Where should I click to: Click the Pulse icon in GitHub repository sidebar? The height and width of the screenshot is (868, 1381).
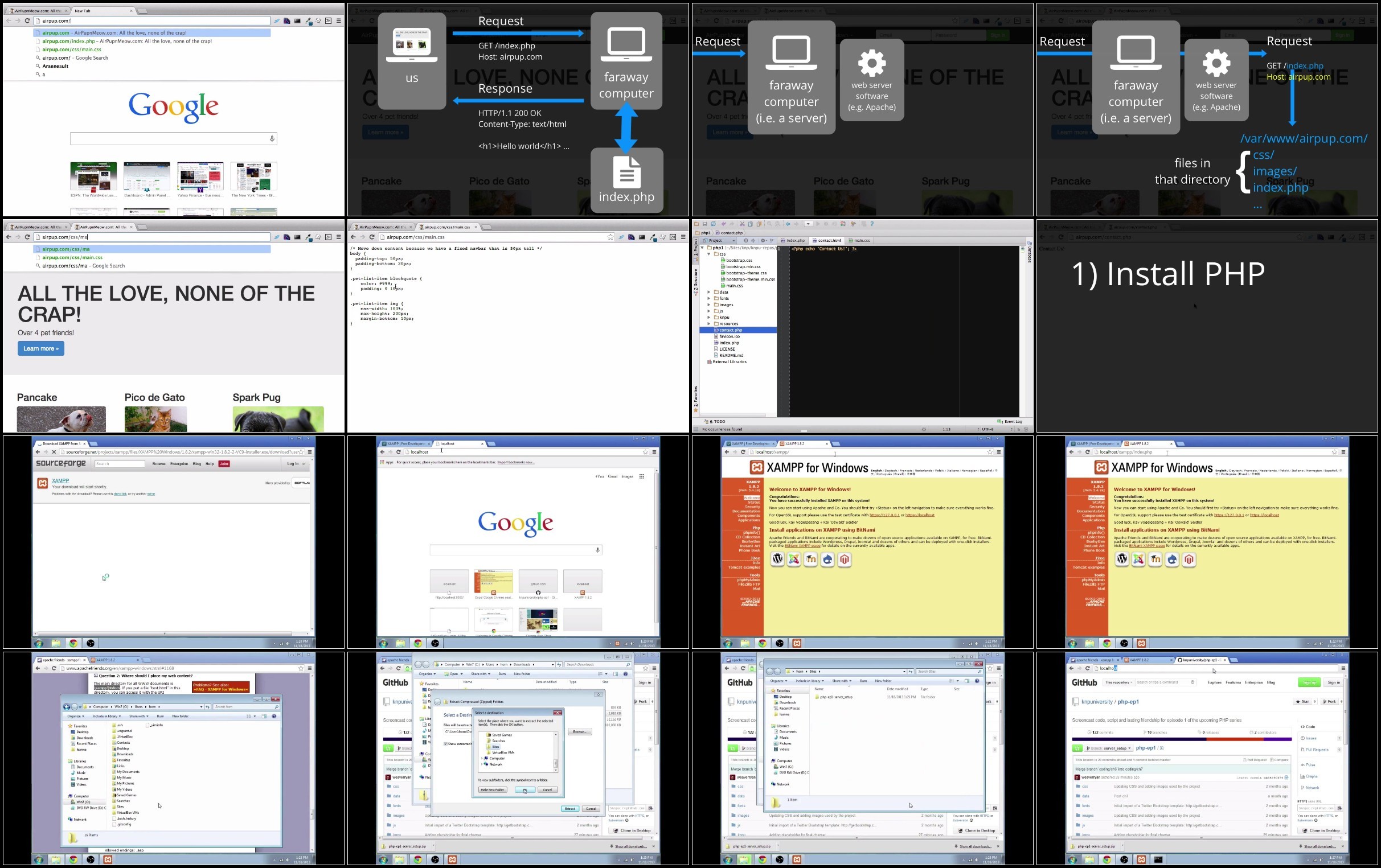1303,765
